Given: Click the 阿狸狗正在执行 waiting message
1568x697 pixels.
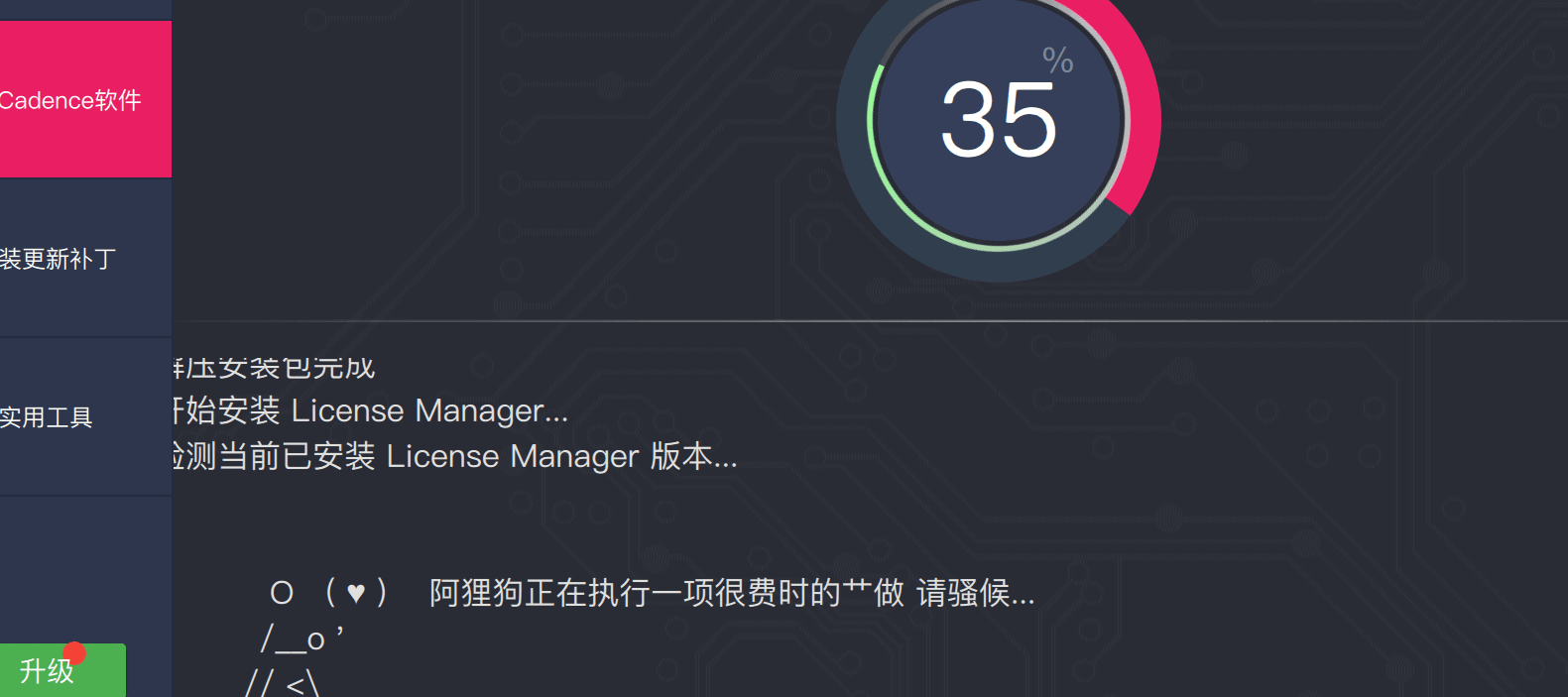Looking at the screenshot, I should point(732,593).
